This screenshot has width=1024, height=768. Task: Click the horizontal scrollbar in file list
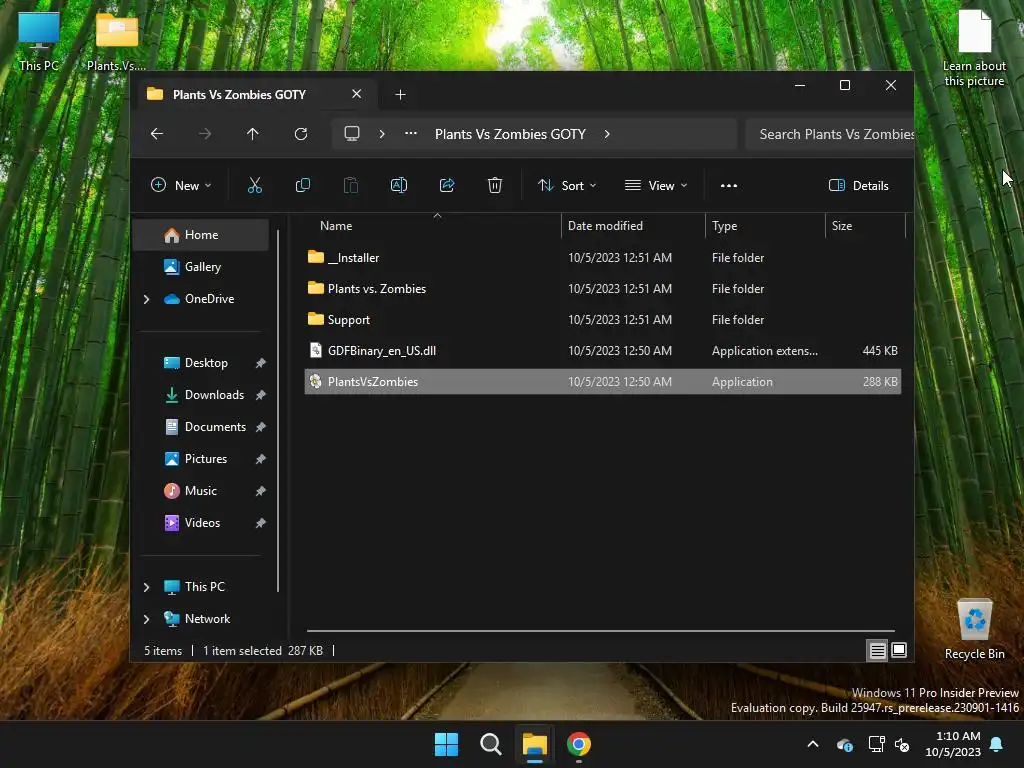tap(600, 631)
